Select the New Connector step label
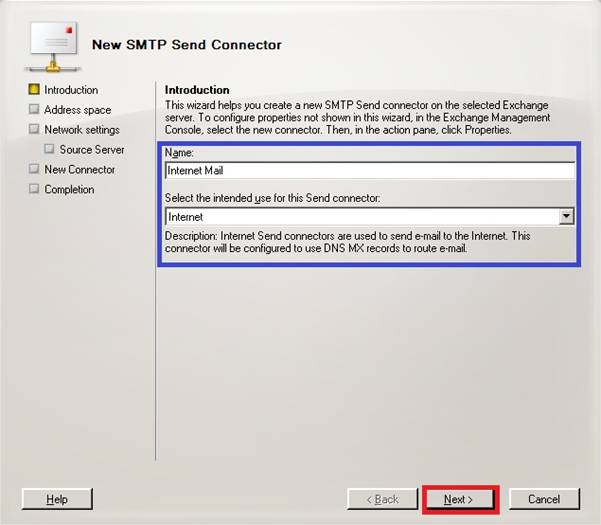The height and width of the screenshot is (525, 601). click(x=79, y=170)
